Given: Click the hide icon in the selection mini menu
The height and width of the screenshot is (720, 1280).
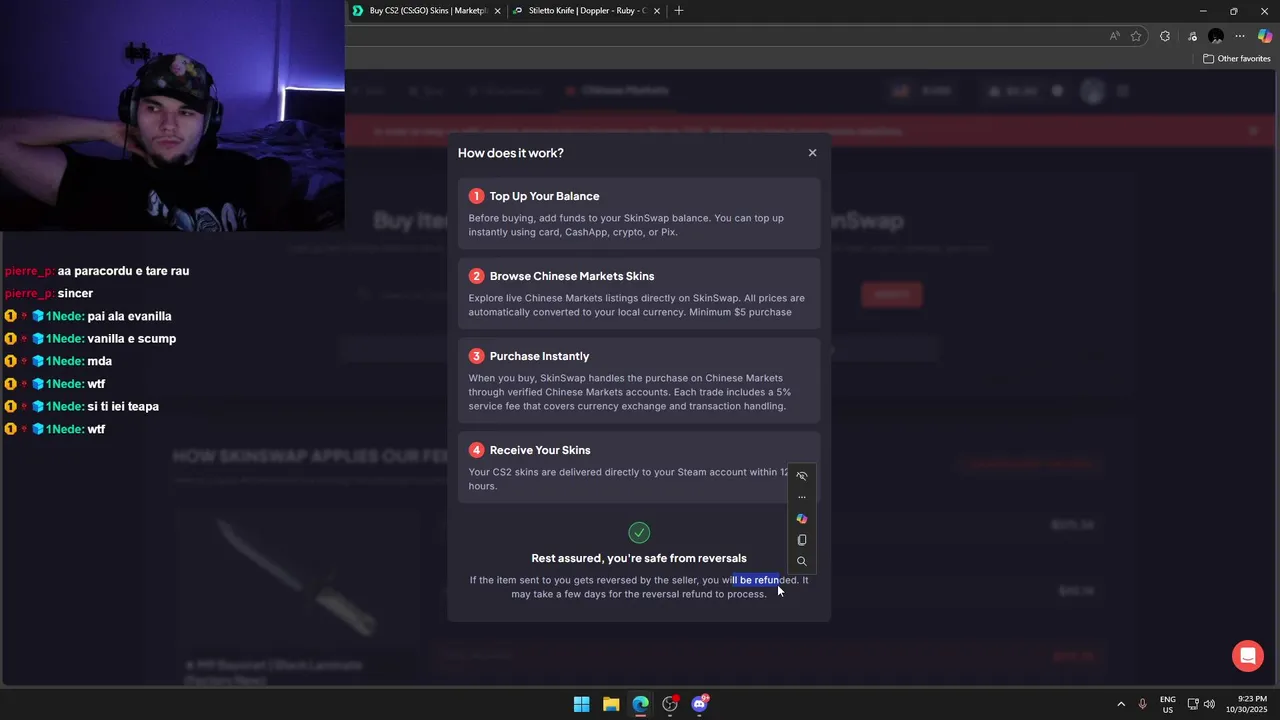Looking at the screenshot, I should pos(801,476).
